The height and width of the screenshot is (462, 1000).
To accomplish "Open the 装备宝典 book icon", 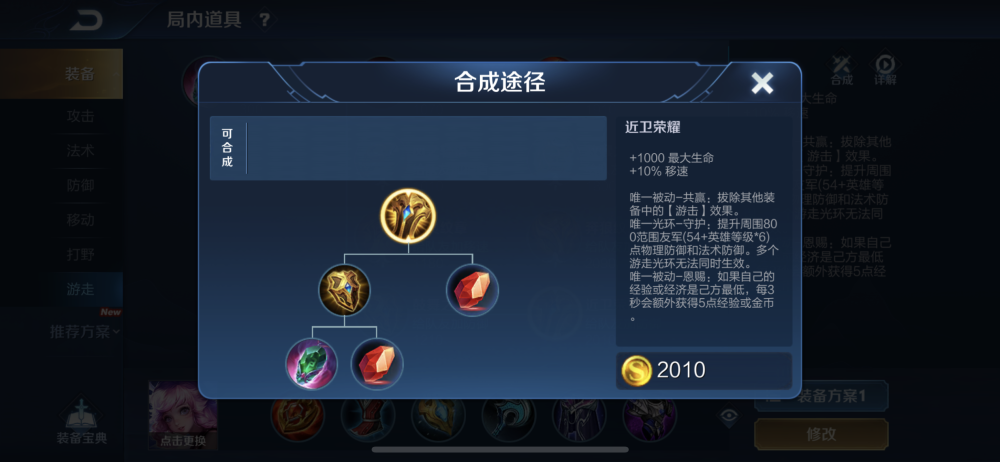I will (x=81, y=421).
